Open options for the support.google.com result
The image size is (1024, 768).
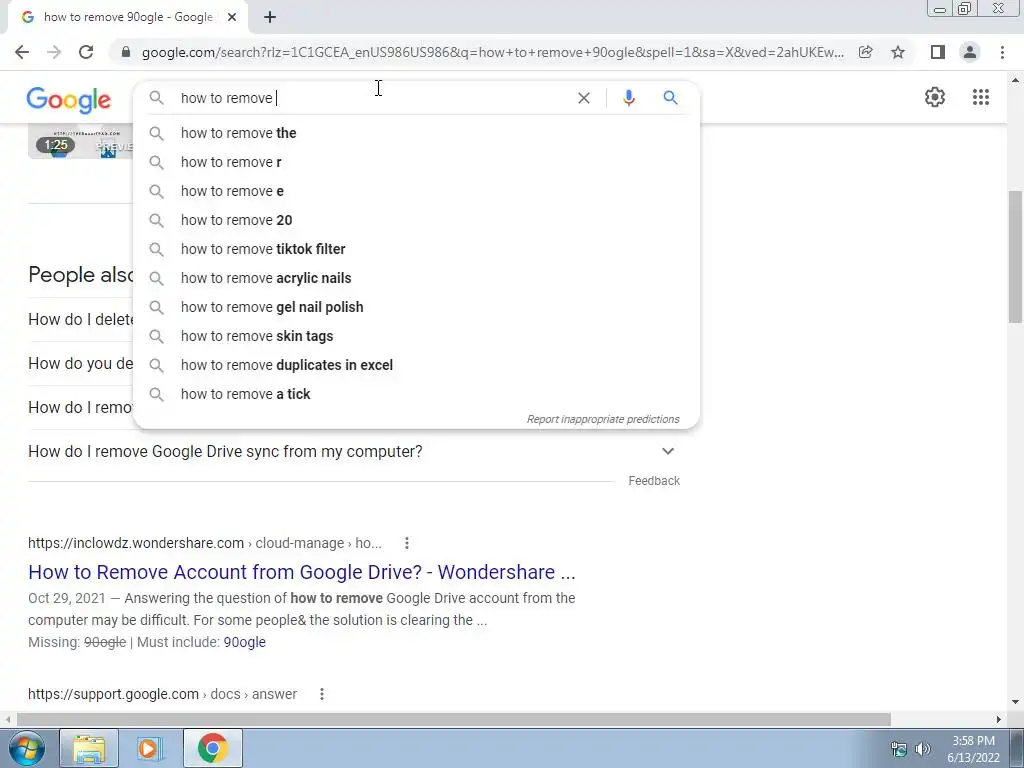pyautogui.click(x=321, y=694)
